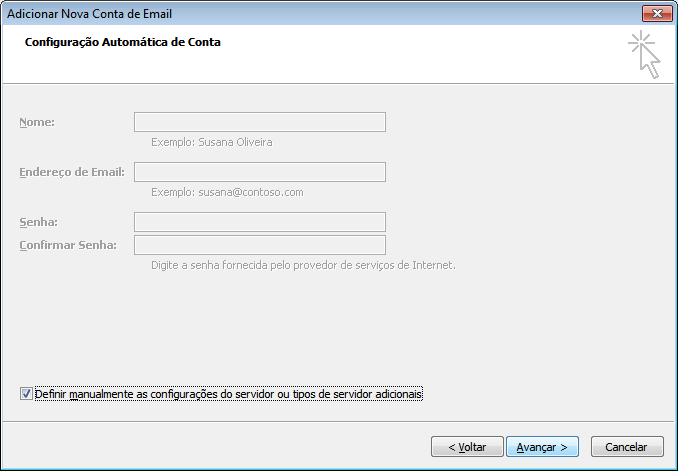Click the cursor sparkle icon in the header

[645, 54]
